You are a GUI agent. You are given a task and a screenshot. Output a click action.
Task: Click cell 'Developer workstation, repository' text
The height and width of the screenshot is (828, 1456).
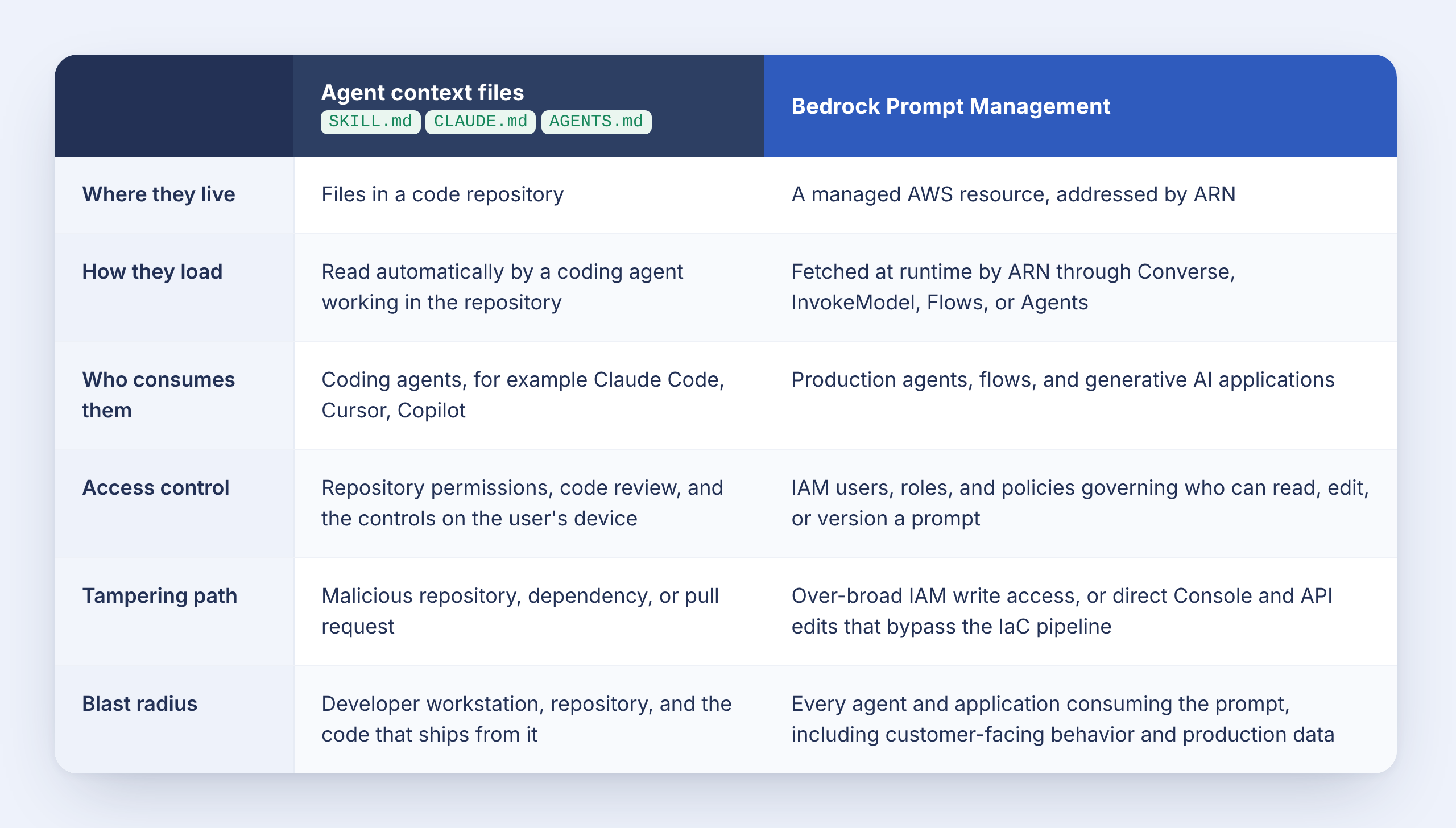(526, 719)
